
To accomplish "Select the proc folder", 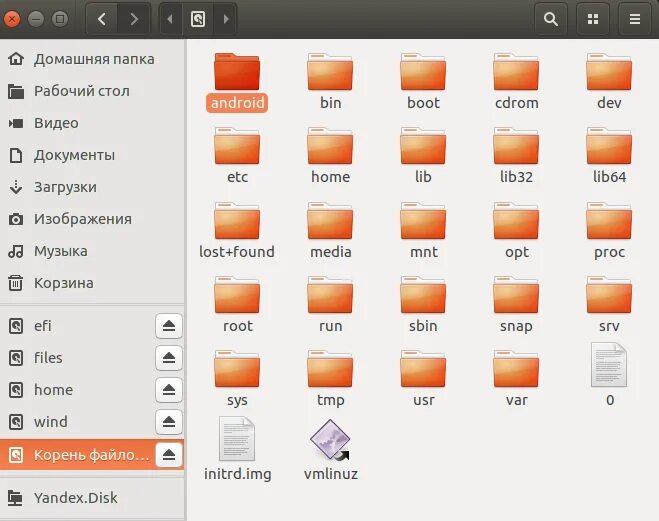I will point(609,231).
